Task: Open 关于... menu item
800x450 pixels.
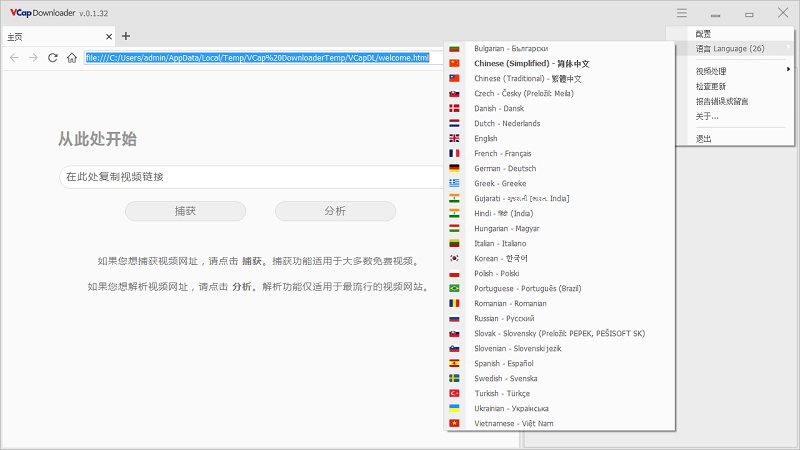Action: [x=707, y=116]
